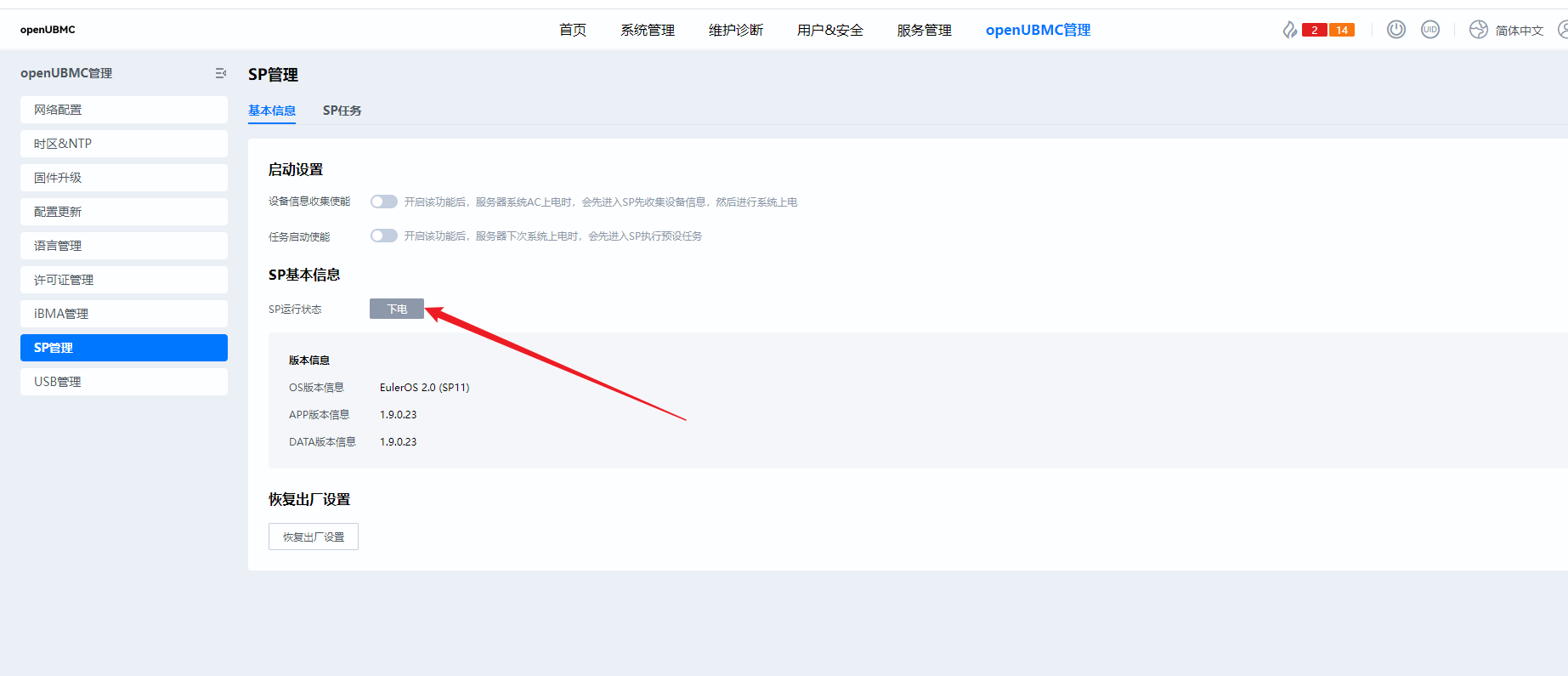This screenshot has height=676, width=1568.
Task: Open 许可证管理 in the sidebar
Action: pyautogui.click(x=124, y=280)
